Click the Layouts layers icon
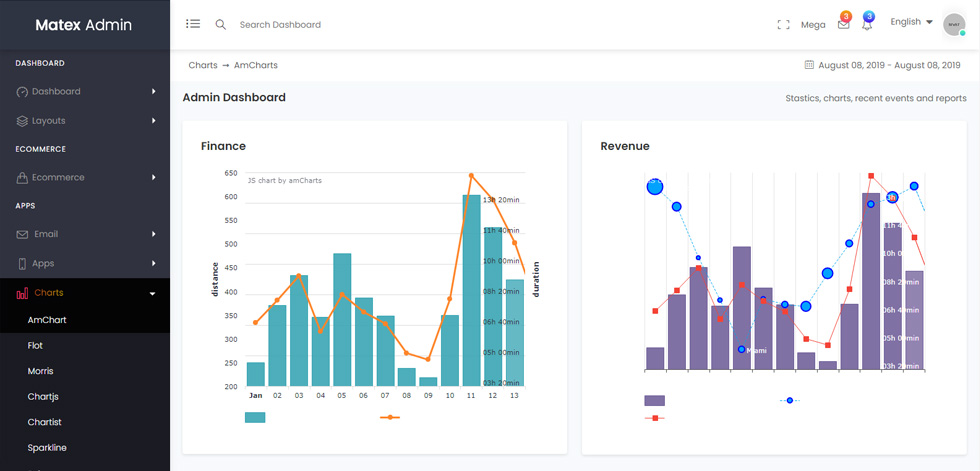This screenshot has width=980, height=471. pos(22,121)
